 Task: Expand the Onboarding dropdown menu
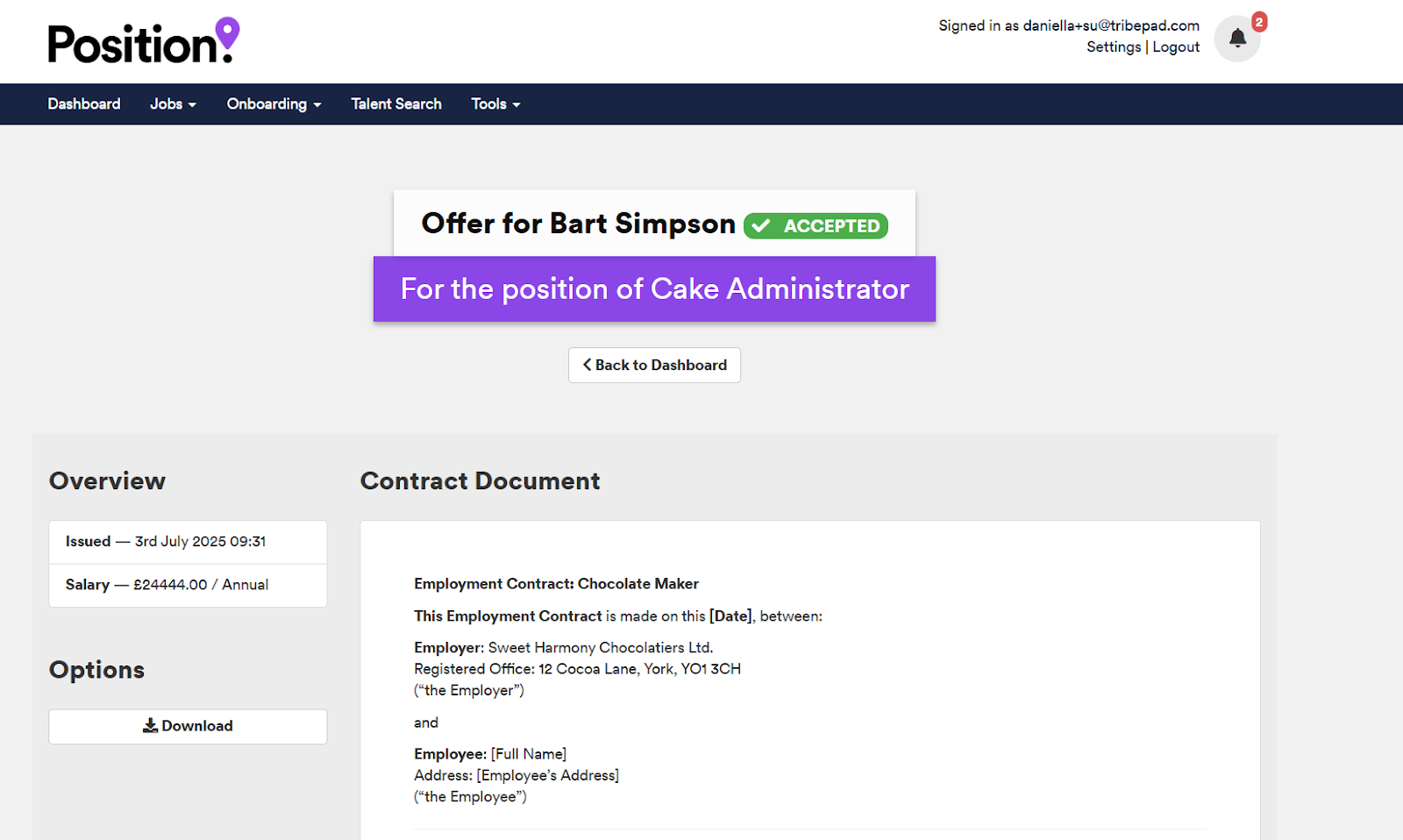click(x=274, y=104)
